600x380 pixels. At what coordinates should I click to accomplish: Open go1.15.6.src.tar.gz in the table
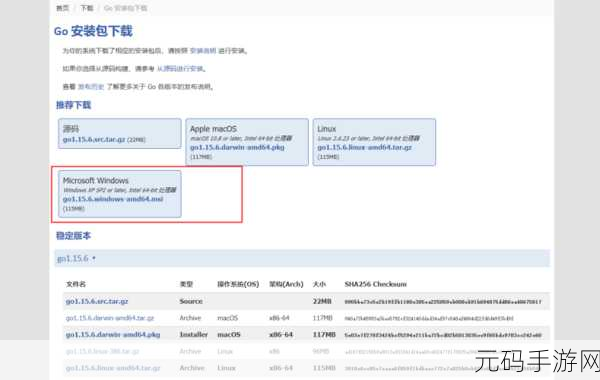[97, 301]
